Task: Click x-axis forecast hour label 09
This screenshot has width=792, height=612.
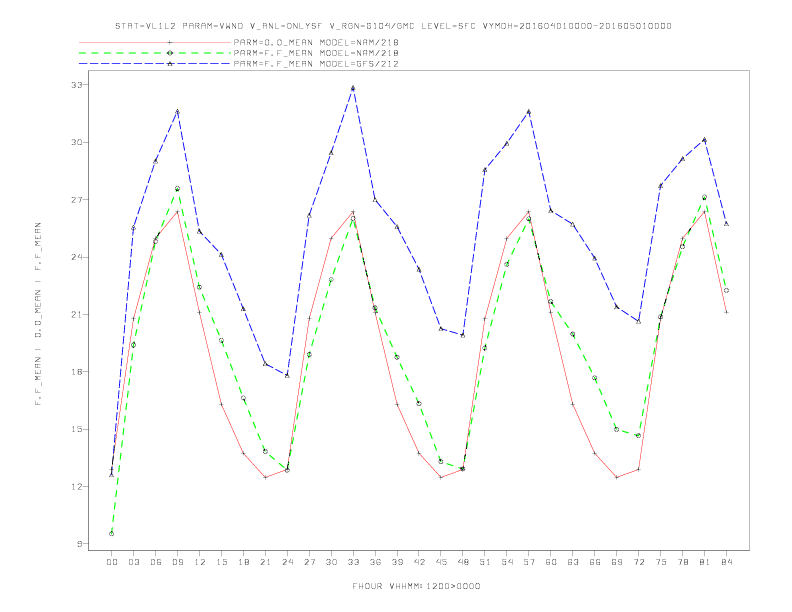Action: point(177,562)
